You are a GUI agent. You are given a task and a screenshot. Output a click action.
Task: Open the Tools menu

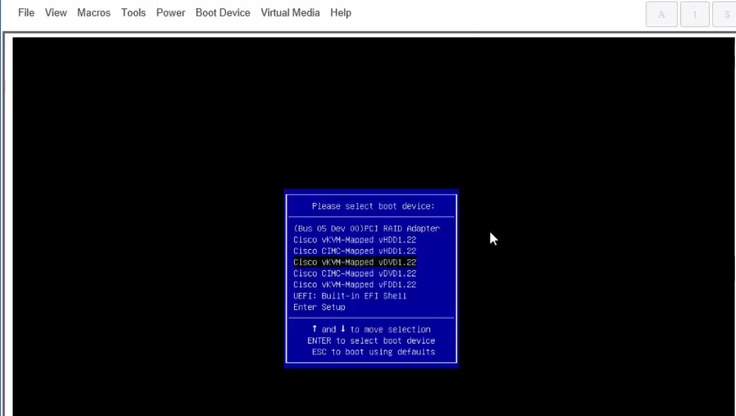[x=133, y=13]
